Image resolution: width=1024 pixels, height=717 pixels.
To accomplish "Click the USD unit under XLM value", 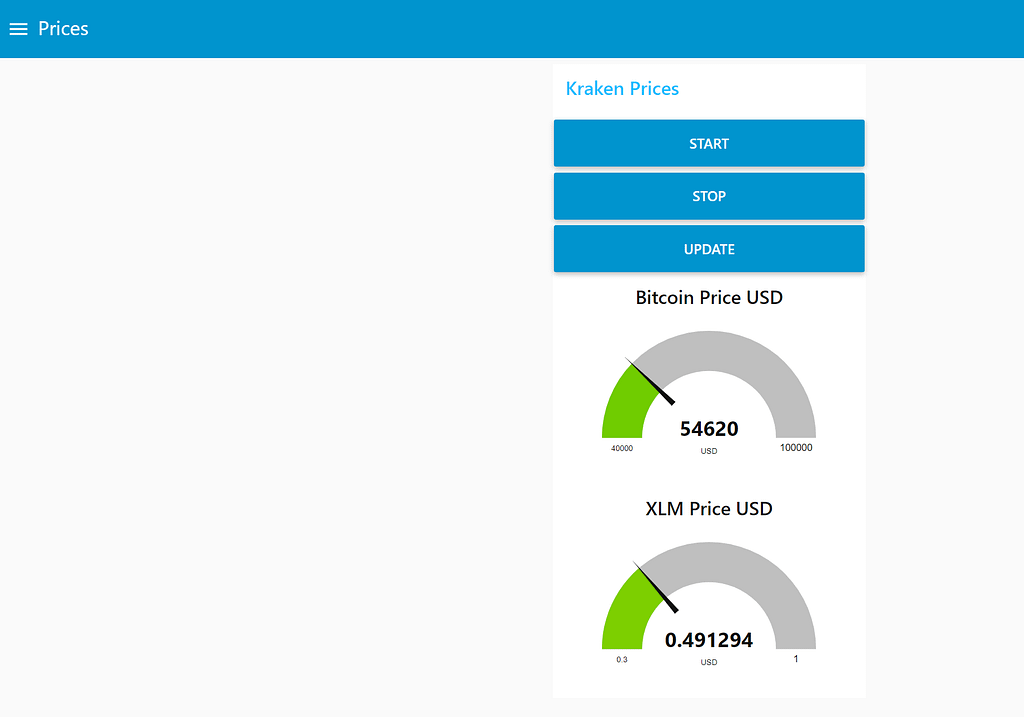I will (x=709, y=661).
